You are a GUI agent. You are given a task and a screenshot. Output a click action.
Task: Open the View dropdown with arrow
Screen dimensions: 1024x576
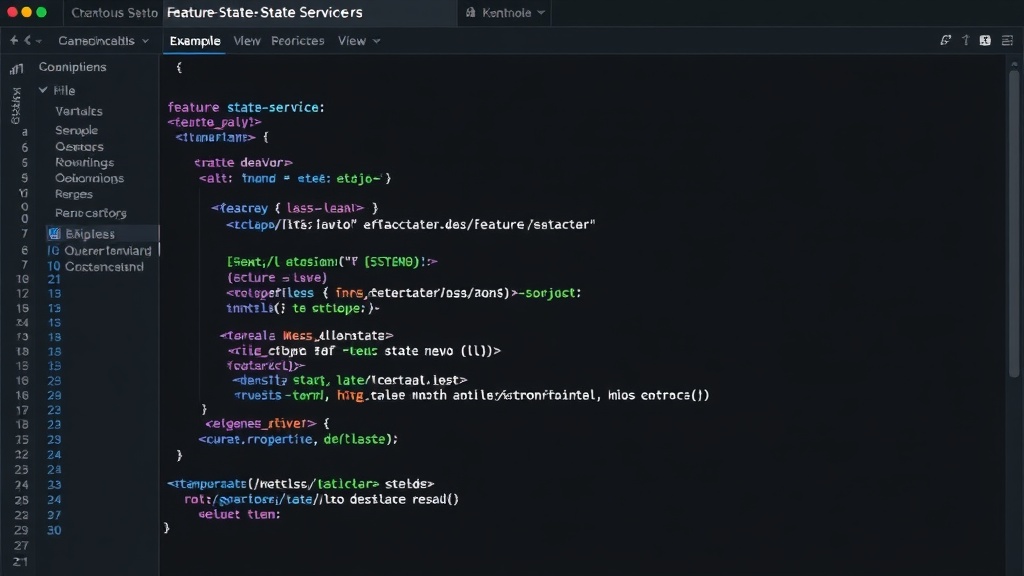(x=359, y=40)
